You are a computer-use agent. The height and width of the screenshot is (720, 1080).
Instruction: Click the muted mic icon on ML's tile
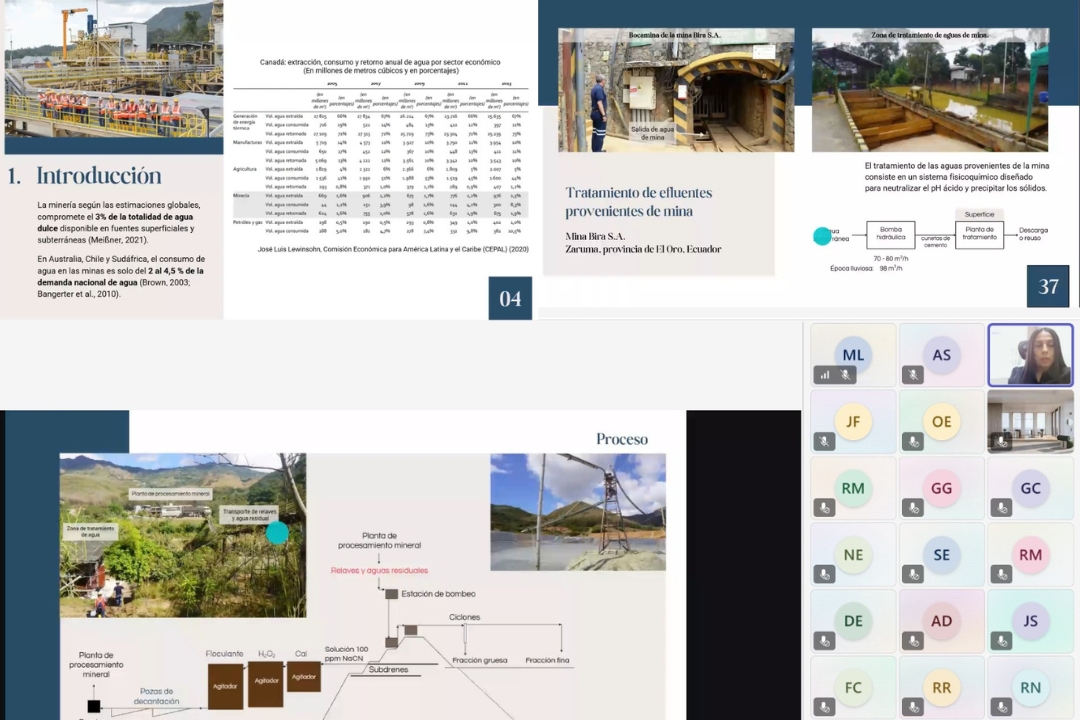(x=846, y=375)
